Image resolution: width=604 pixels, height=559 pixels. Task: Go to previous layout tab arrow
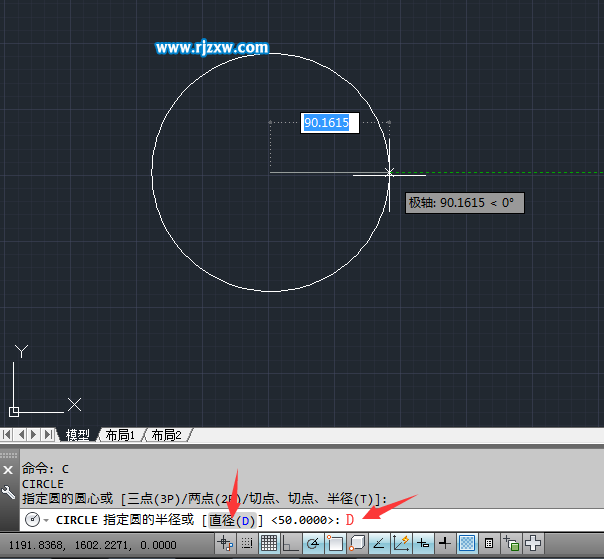21,435
